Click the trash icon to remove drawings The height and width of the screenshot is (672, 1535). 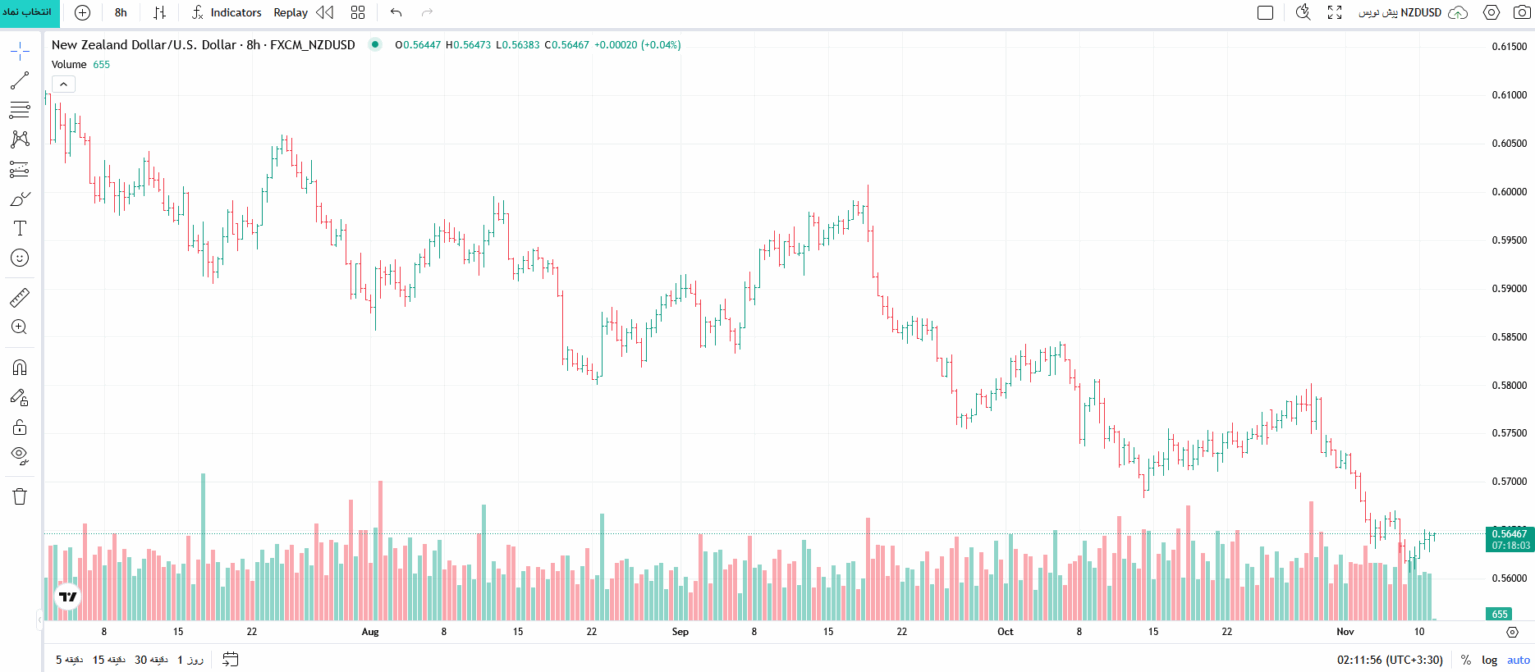click(x=20, y=496)
